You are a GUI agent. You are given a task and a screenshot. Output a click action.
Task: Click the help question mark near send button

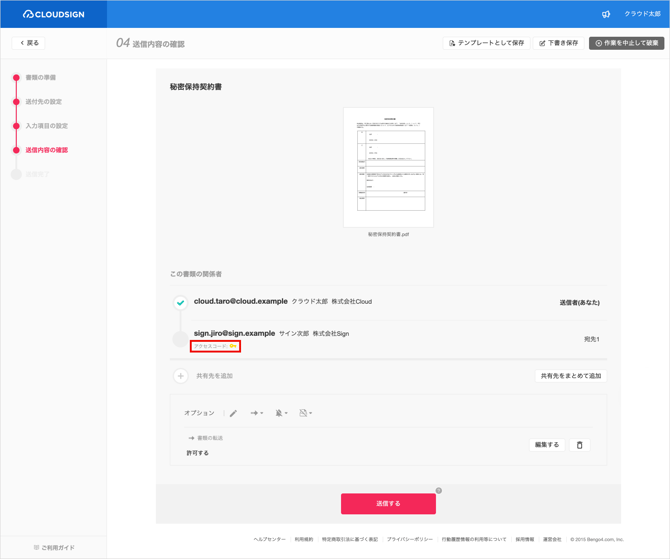438,491
